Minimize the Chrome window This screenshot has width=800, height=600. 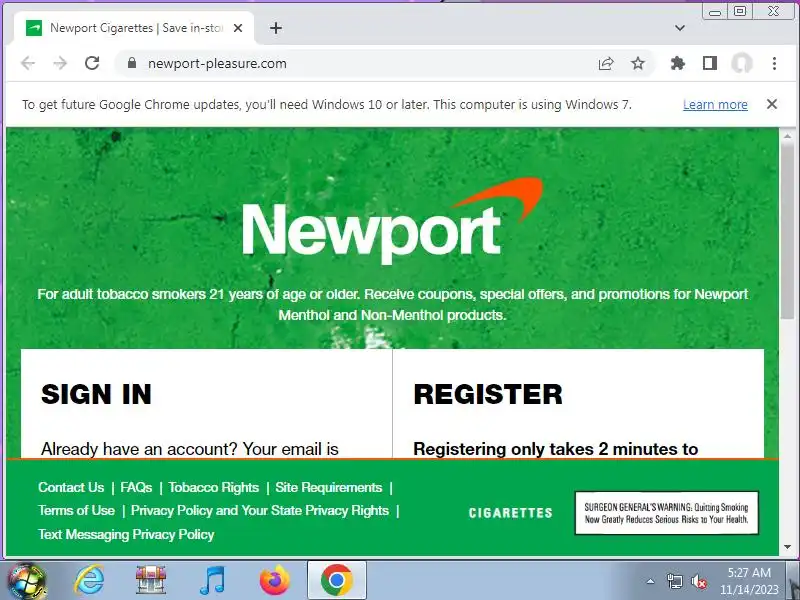pyautogui.click(x=715, y=11)
